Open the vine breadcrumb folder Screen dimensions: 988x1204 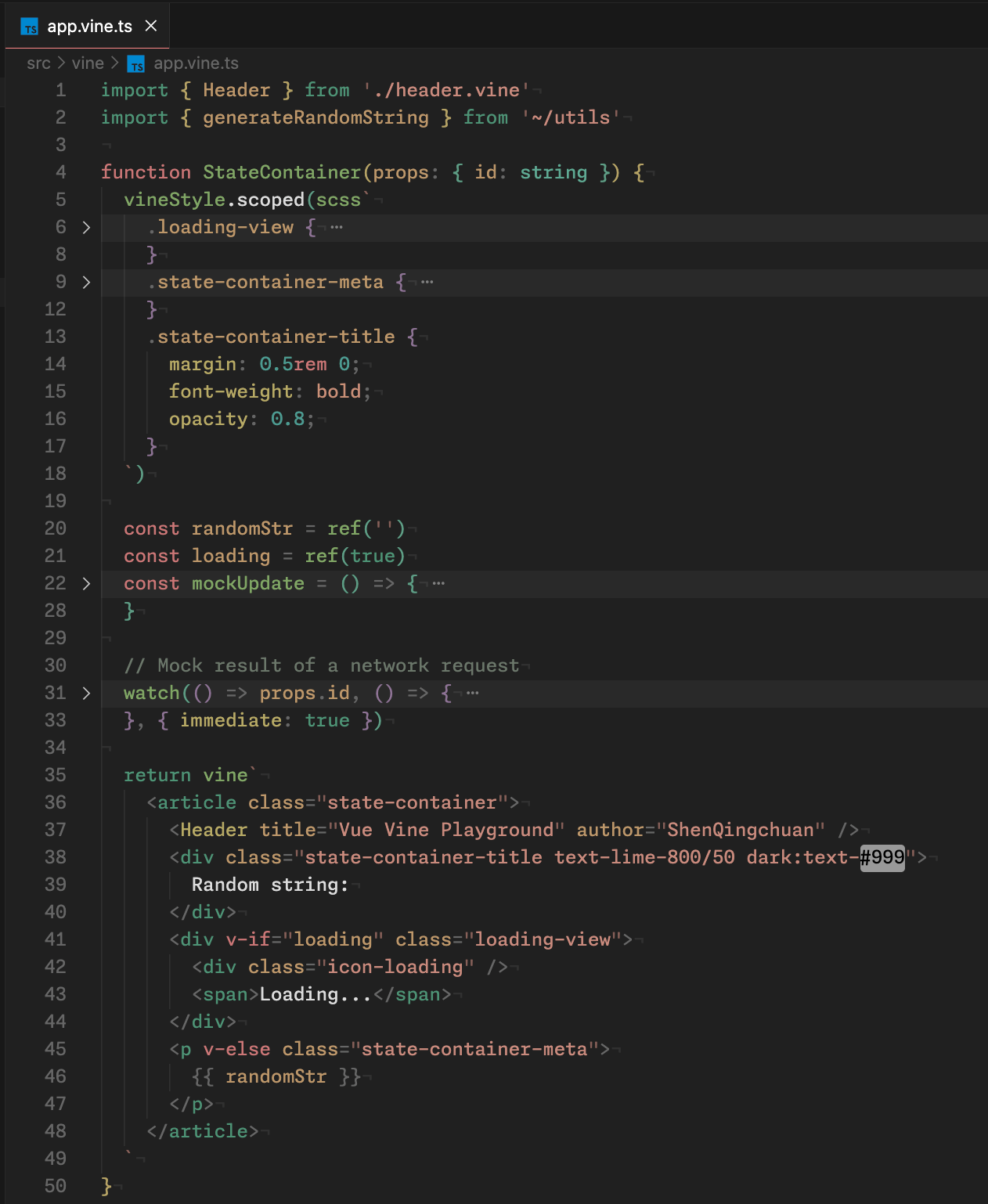pos(88,63)
